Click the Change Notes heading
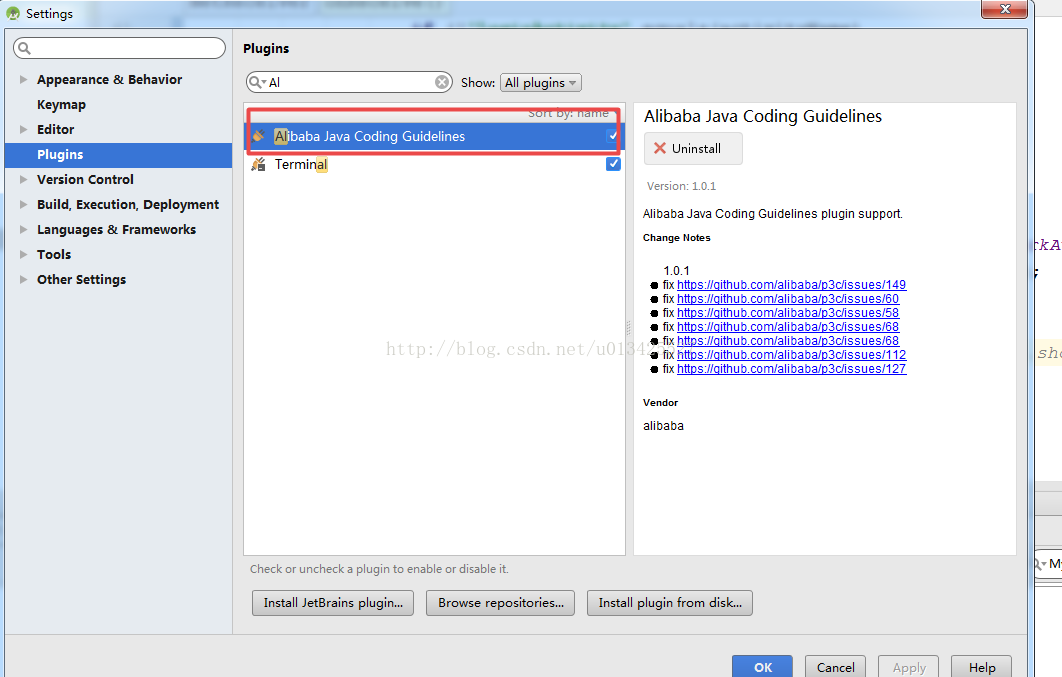The height and width of the screenshot is (677, 1062). pos(677,238)
